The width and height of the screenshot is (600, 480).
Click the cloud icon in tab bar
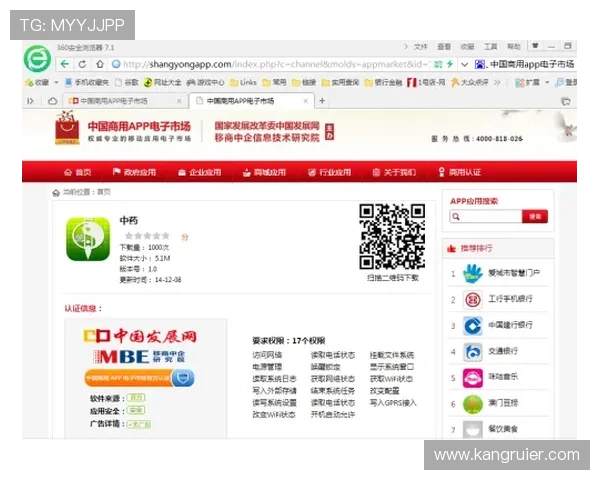click(52, 101)
